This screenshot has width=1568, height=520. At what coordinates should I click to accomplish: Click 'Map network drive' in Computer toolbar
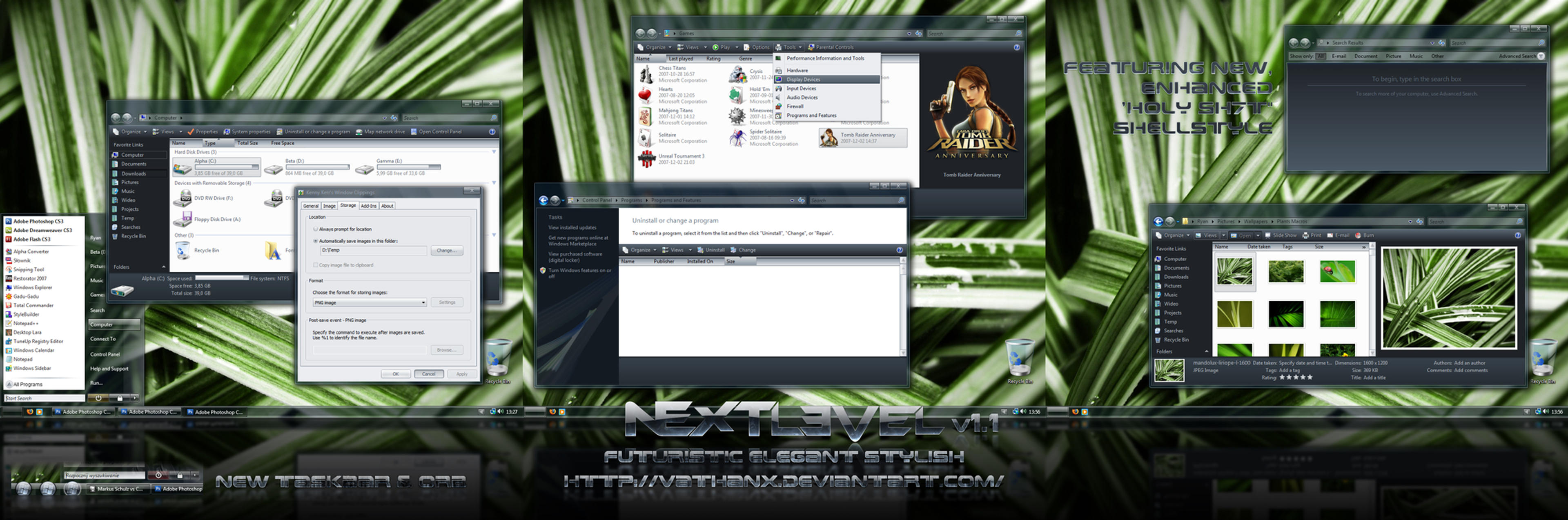point(380,131)
